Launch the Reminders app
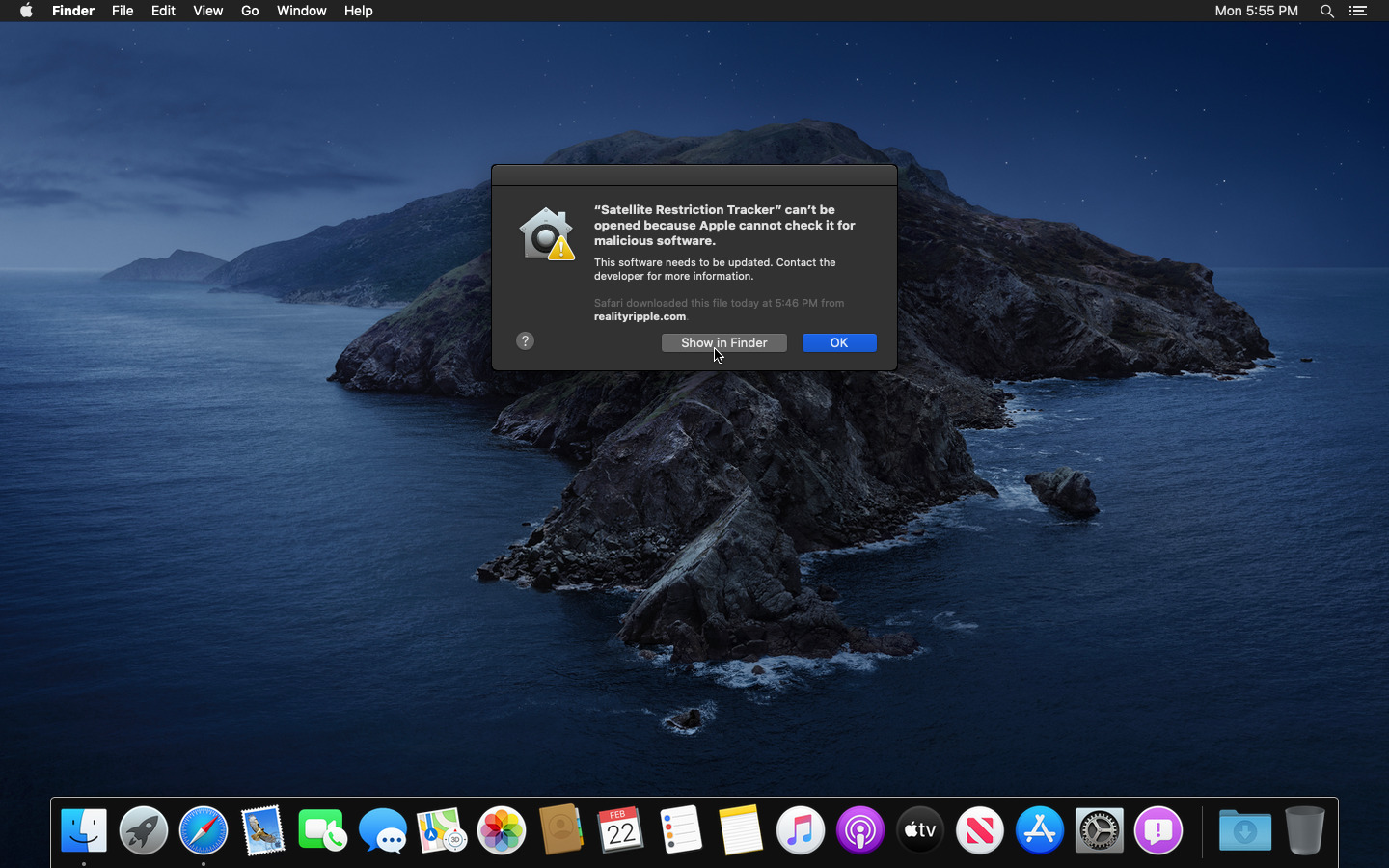Viewport: 1389px width, 868px height. [681, 829]
